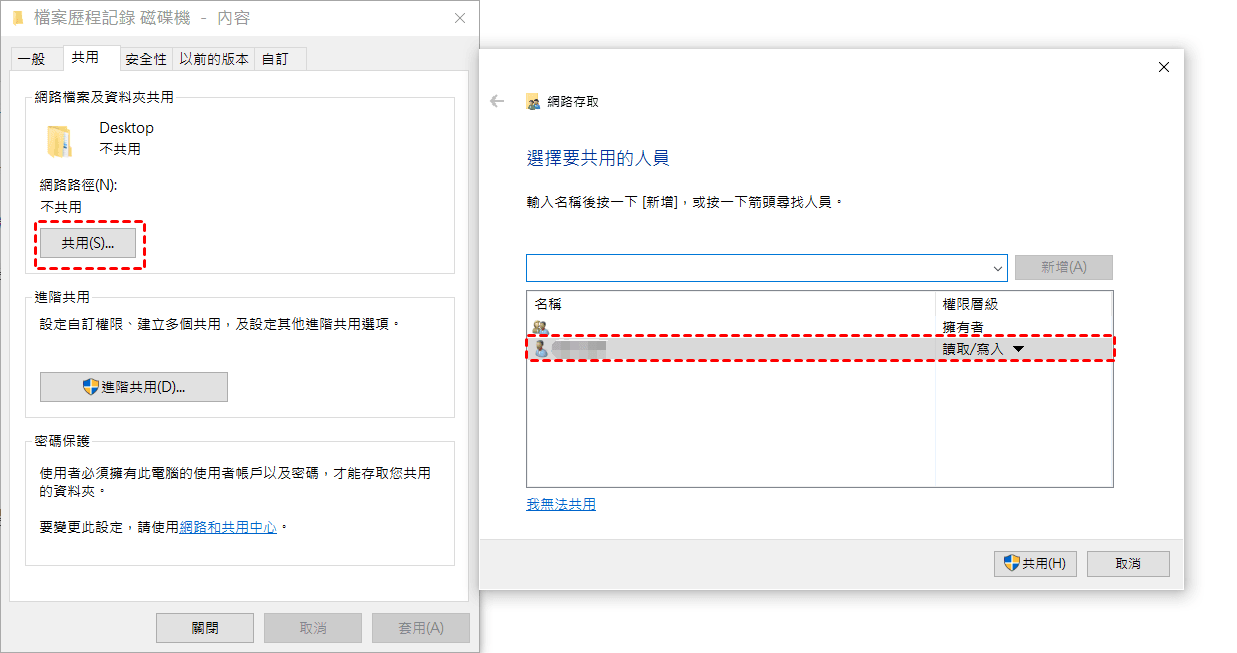Click the 新增(A) button
The width and height of the screenshot is (1237, 653).
pos(1064,267)
